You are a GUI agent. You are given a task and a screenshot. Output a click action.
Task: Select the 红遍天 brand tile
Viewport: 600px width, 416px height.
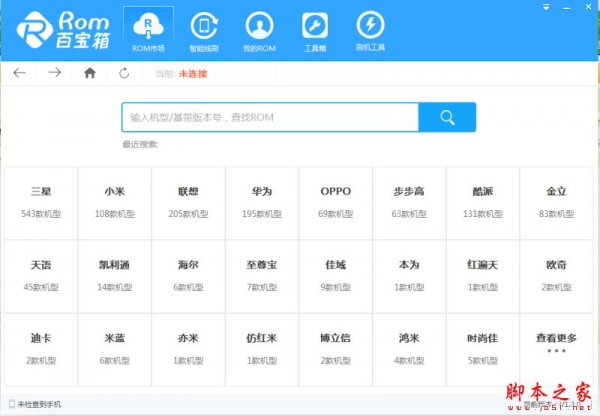(483, 276)
